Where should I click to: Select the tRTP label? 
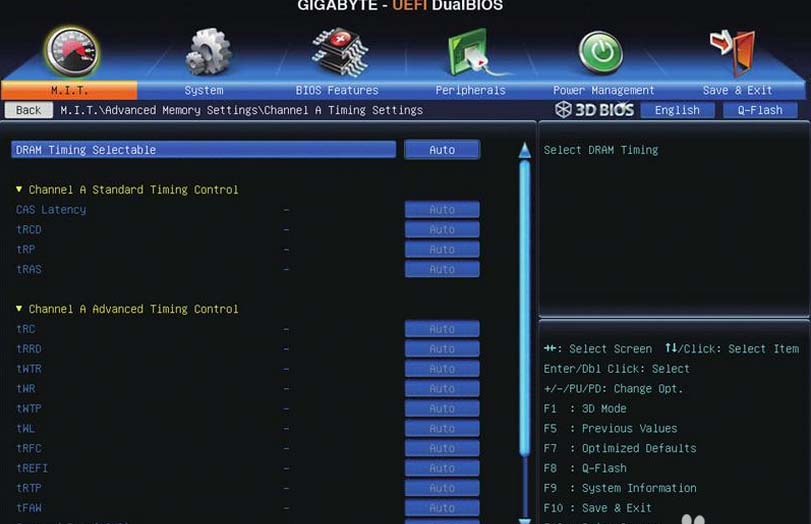(x=28, y=488)
